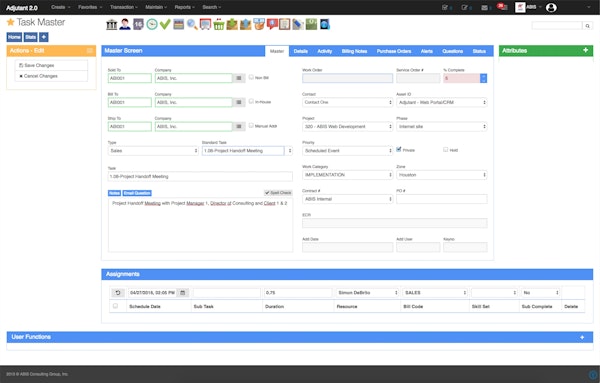Open the Asset ID dropdown

tap(442, 102)
